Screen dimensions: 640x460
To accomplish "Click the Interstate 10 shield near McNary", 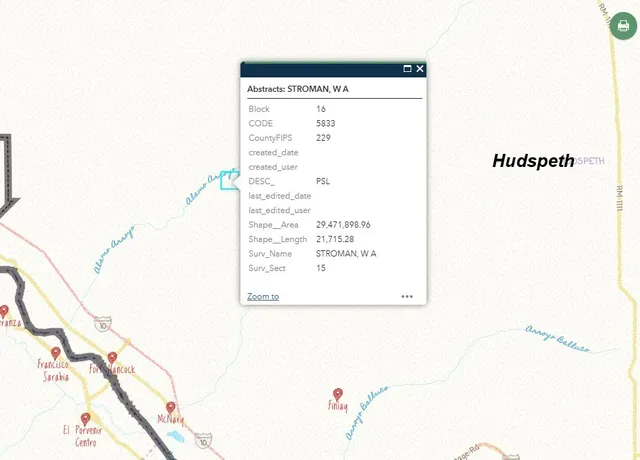I will coord(203,438).
